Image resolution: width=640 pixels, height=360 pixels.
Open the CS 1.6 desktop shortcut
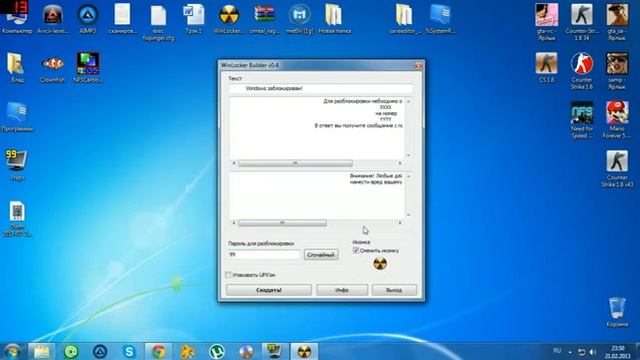(547, 67)
